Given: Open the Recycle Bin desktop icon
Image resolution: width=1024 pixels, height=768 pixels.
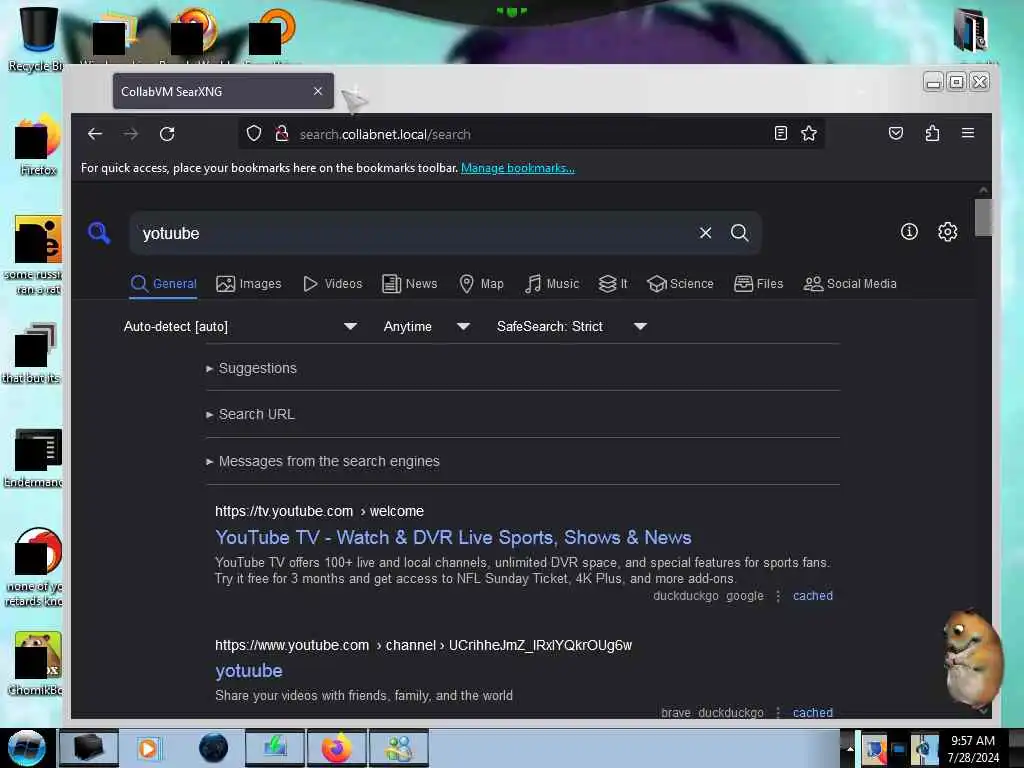Looking at the screenshot, I should [37, 39].
